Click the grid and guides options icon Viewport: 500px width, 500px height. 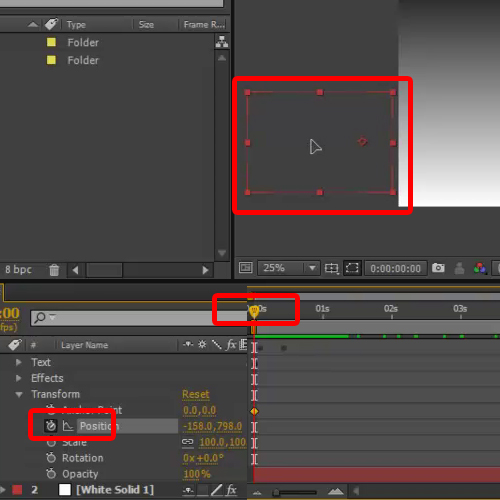pyautogui.click(x=332, y=268)
